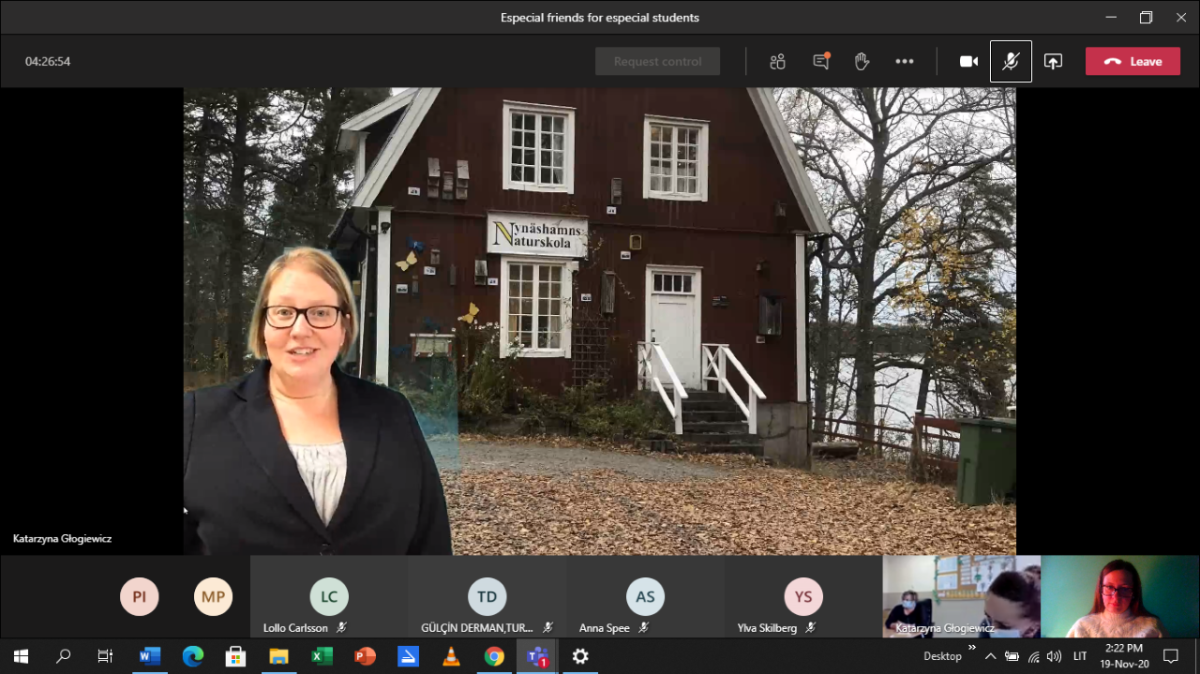Click the Request control button

point(657,61)
